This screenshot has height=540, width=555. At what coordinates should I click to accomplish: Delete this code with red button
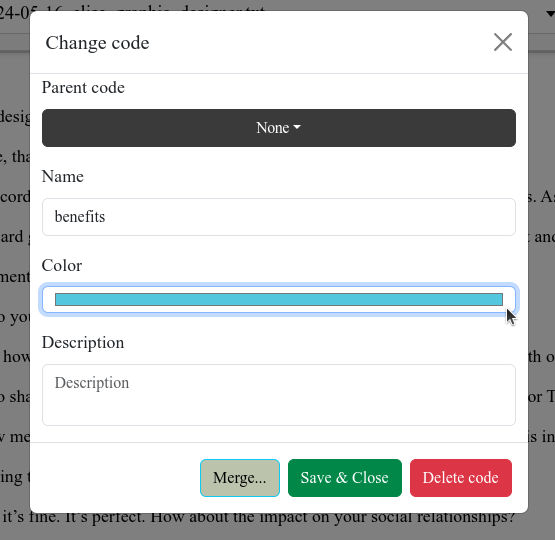click(461, 478)
